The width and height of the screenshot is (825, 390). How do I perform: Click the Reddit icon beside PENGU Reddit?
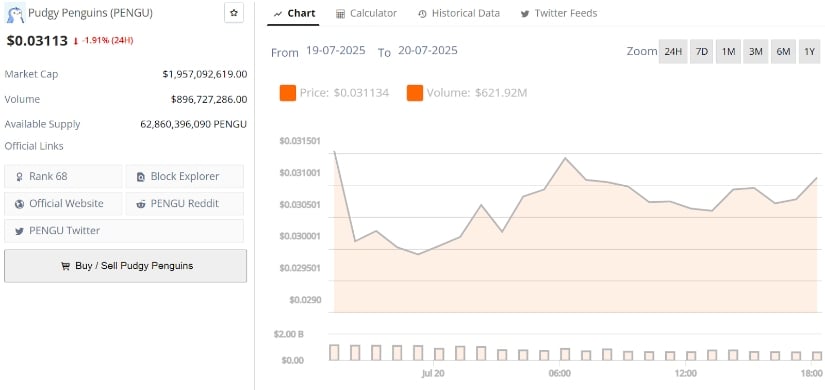140,204
